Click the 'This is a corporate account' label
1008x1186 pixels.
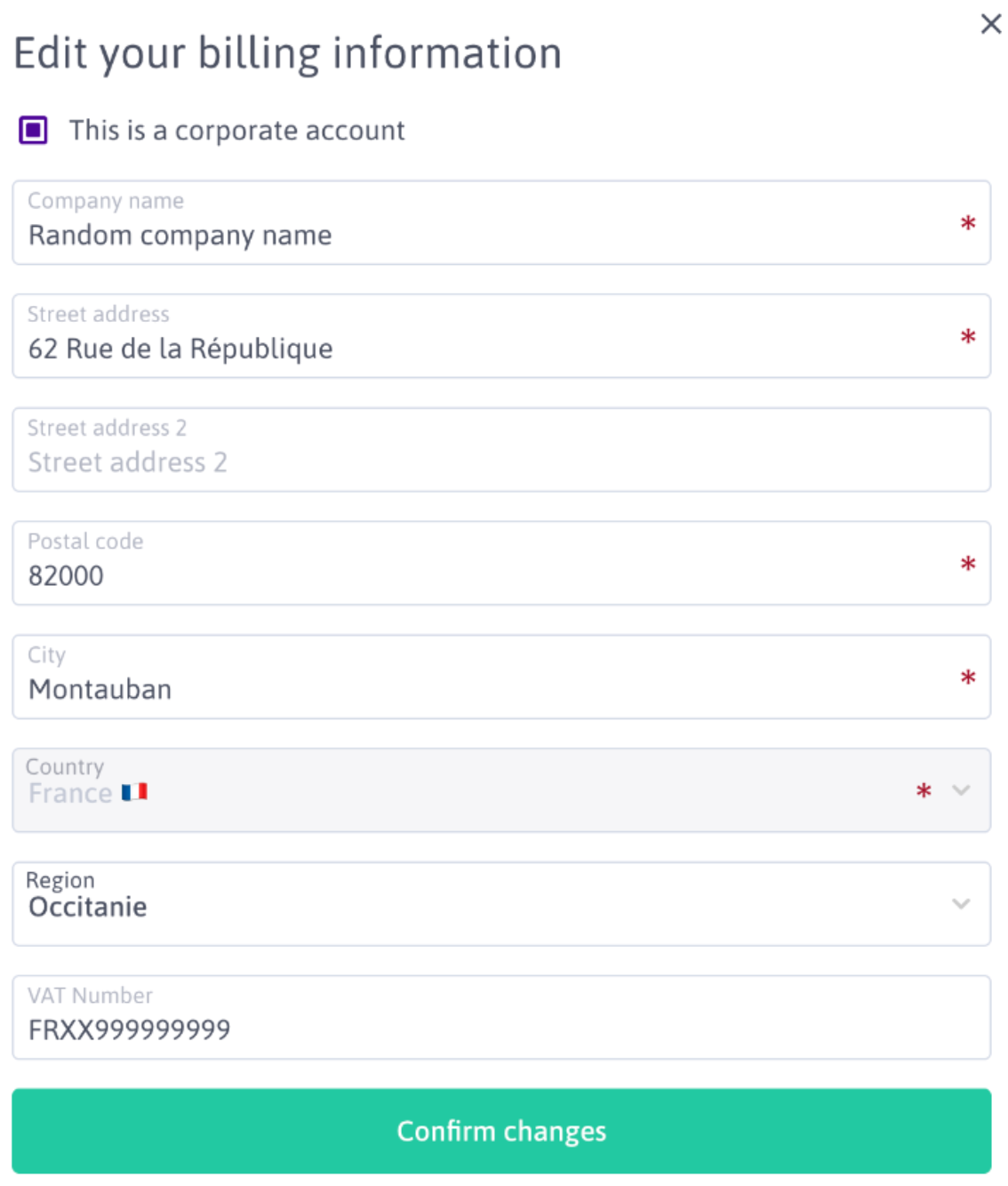[x=236, y=131]
